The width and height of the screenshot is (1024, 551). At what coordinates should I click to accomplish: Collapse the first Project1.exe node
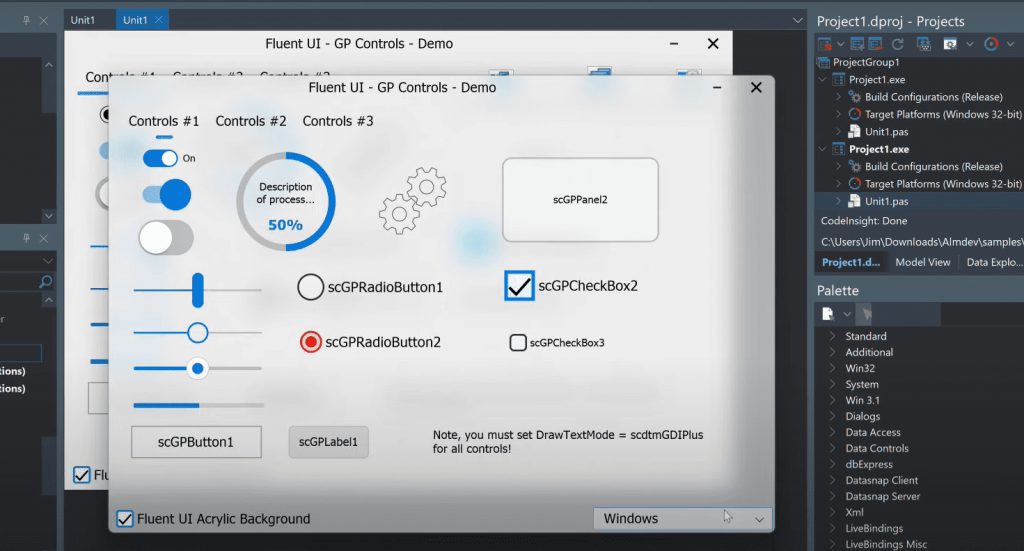pos(822,79)
